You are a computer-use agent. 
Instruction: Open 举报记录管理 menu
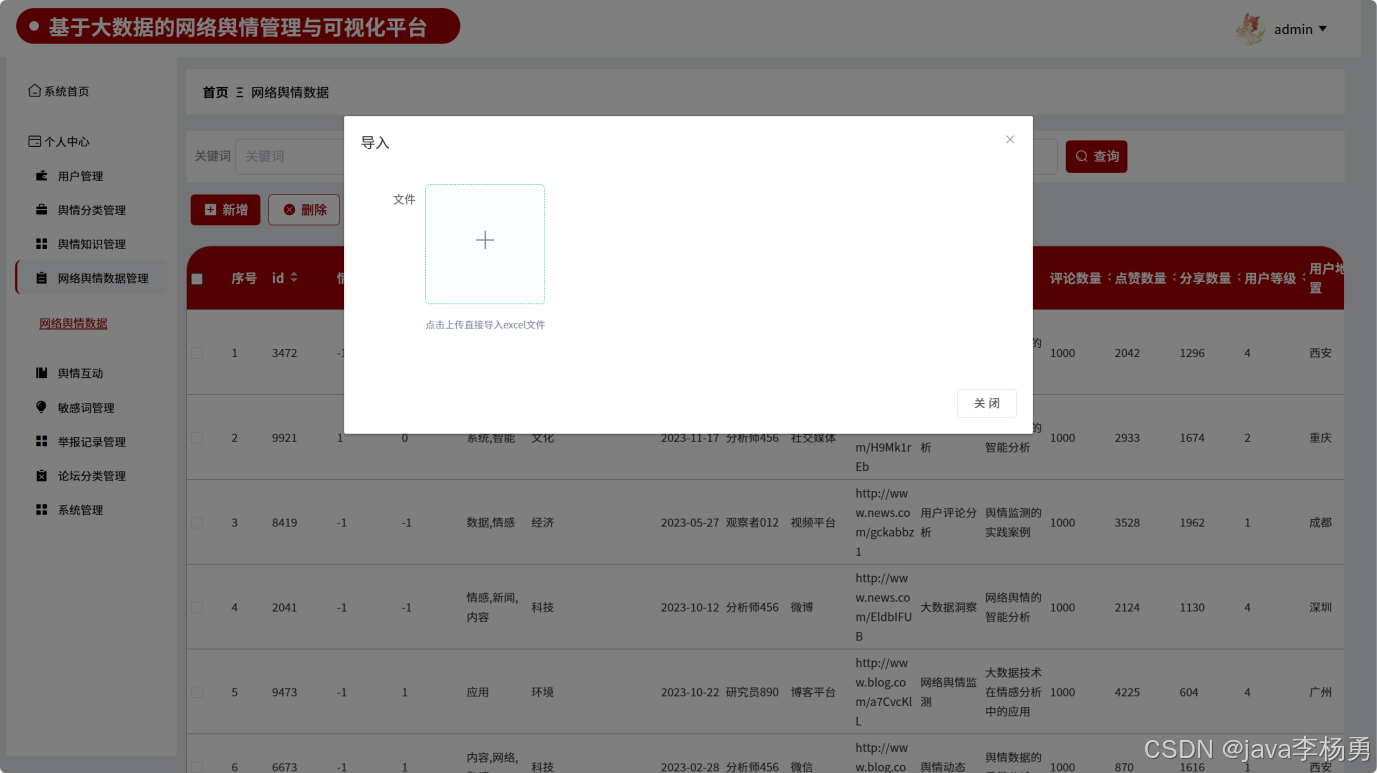click(x=91, y=442)
